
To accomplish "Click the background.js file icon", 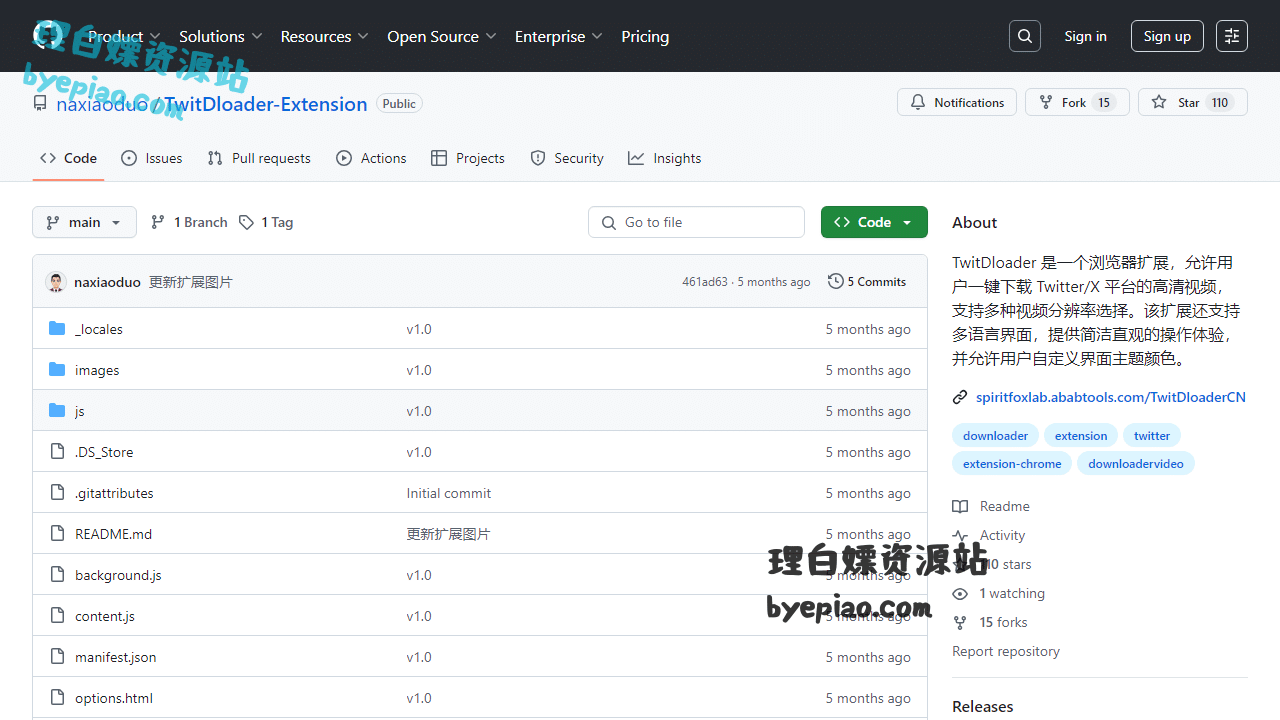I will tap(57, 575).
